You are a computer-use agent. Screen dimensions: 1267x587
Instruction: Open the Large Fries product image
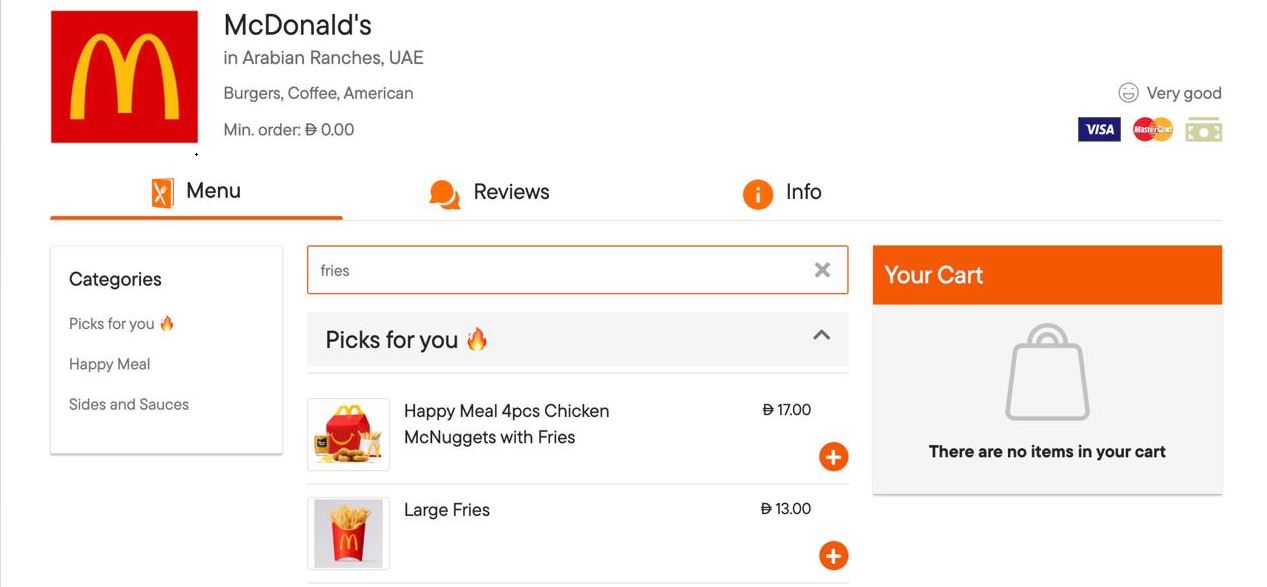pyautogui.click(x=348, y=533)
